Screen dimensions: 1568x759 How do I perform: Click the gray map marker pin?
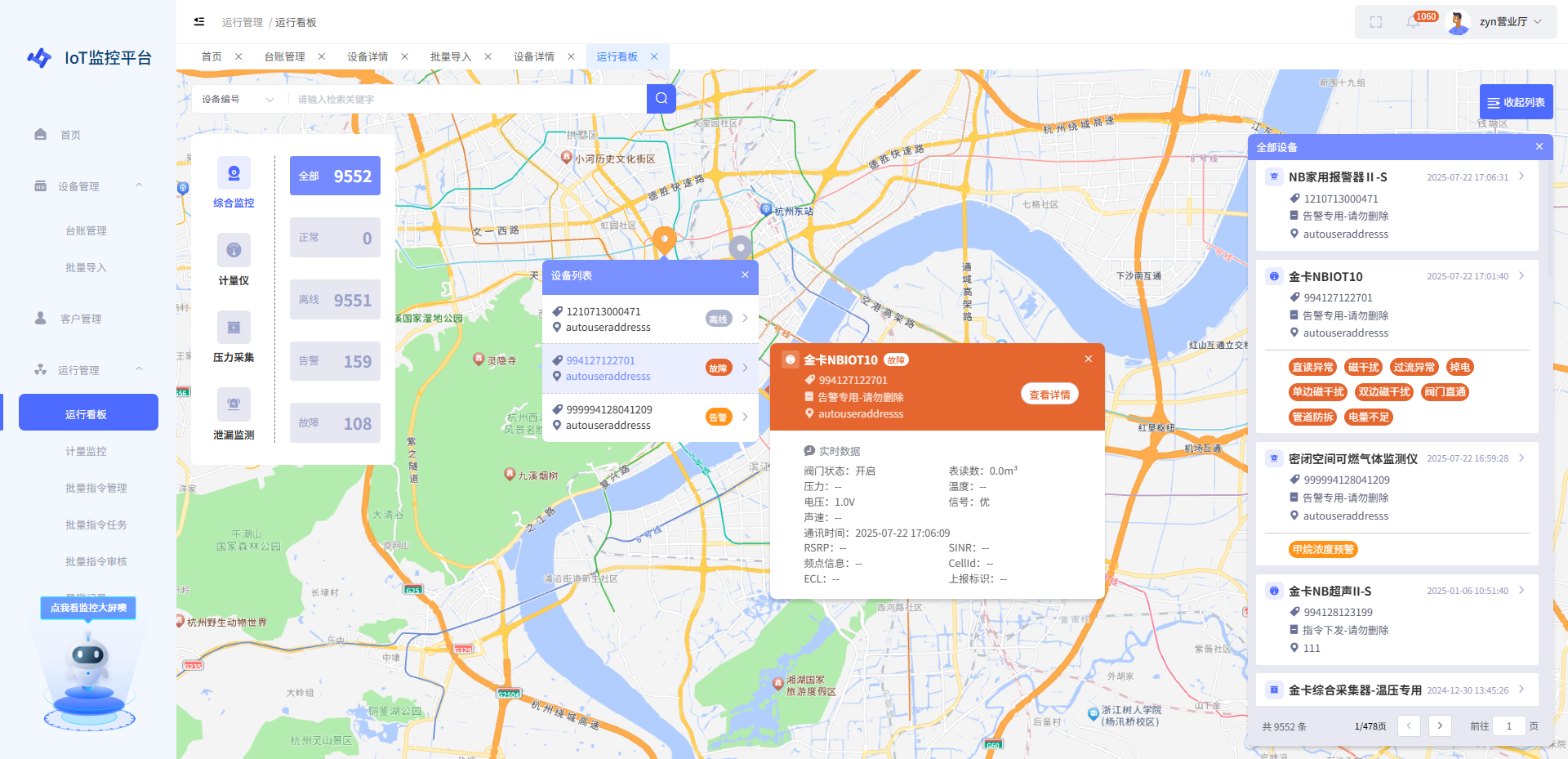click(x=740, y=247)
